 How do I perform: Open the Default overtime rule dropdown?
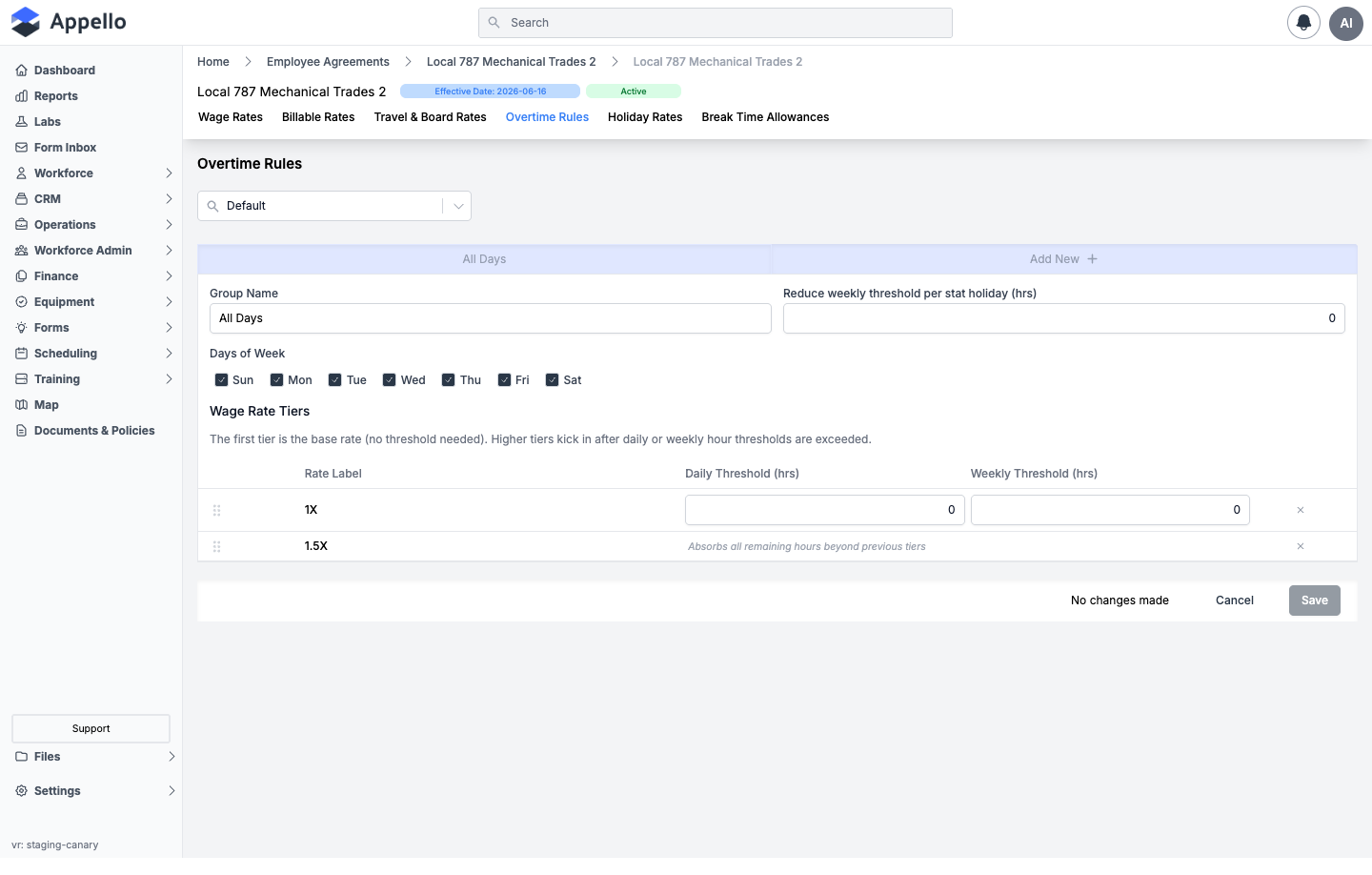(x=334, y=206)
